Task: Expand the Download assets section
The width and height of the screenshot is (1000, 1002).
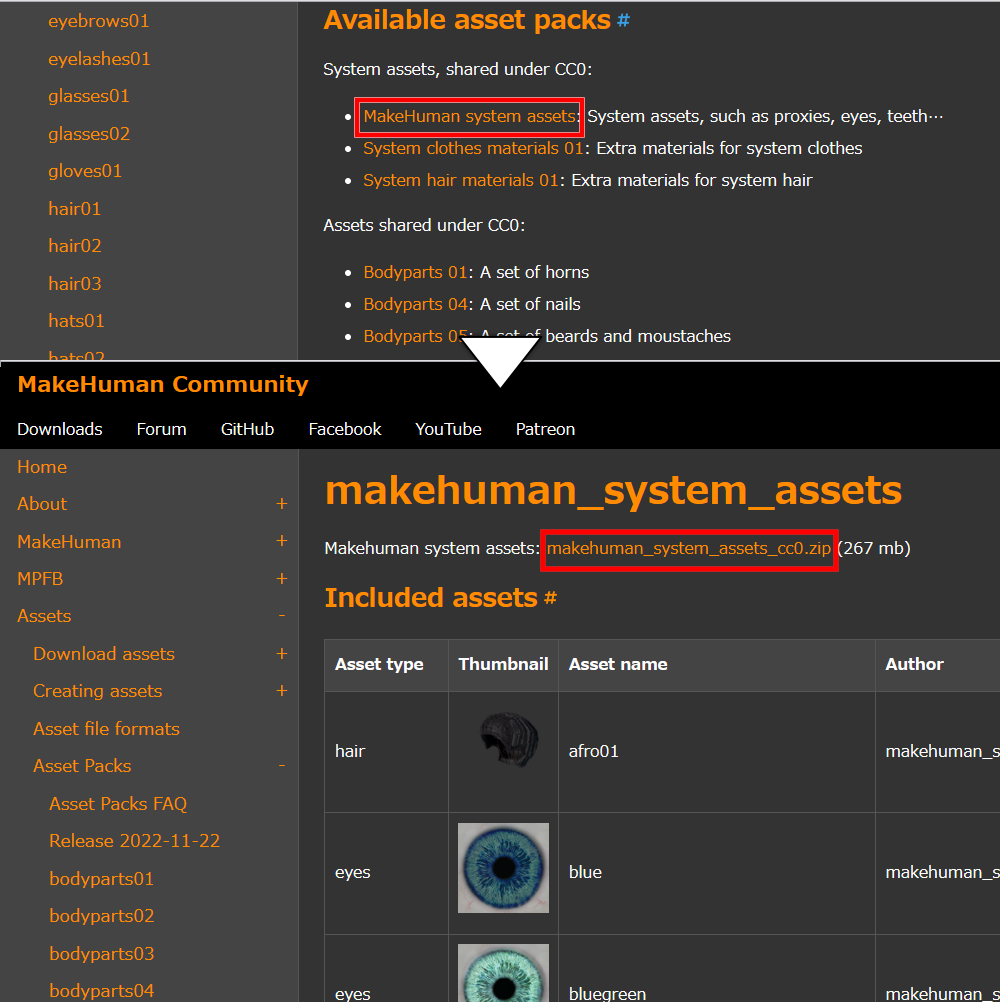Action: (282, 654)
